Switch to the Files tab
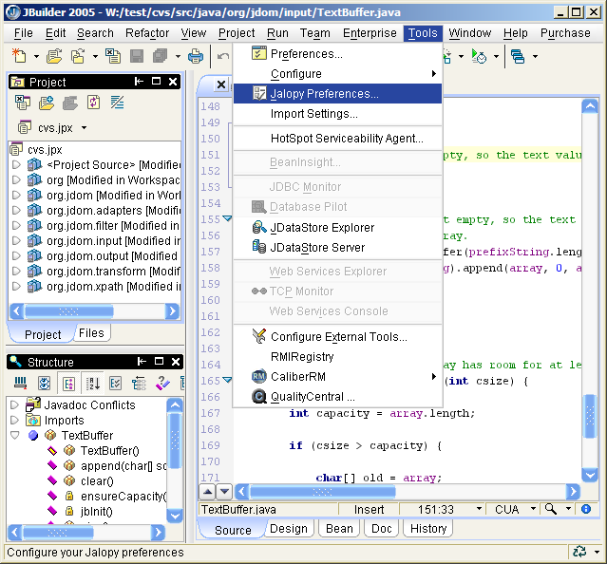 91,333
